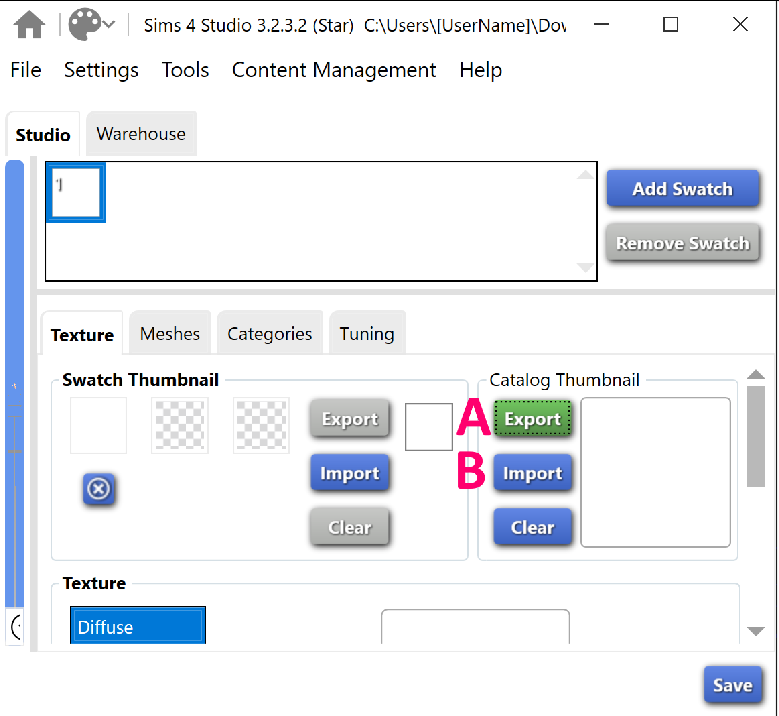Select the Diffuse texture entry

[138, 626]
